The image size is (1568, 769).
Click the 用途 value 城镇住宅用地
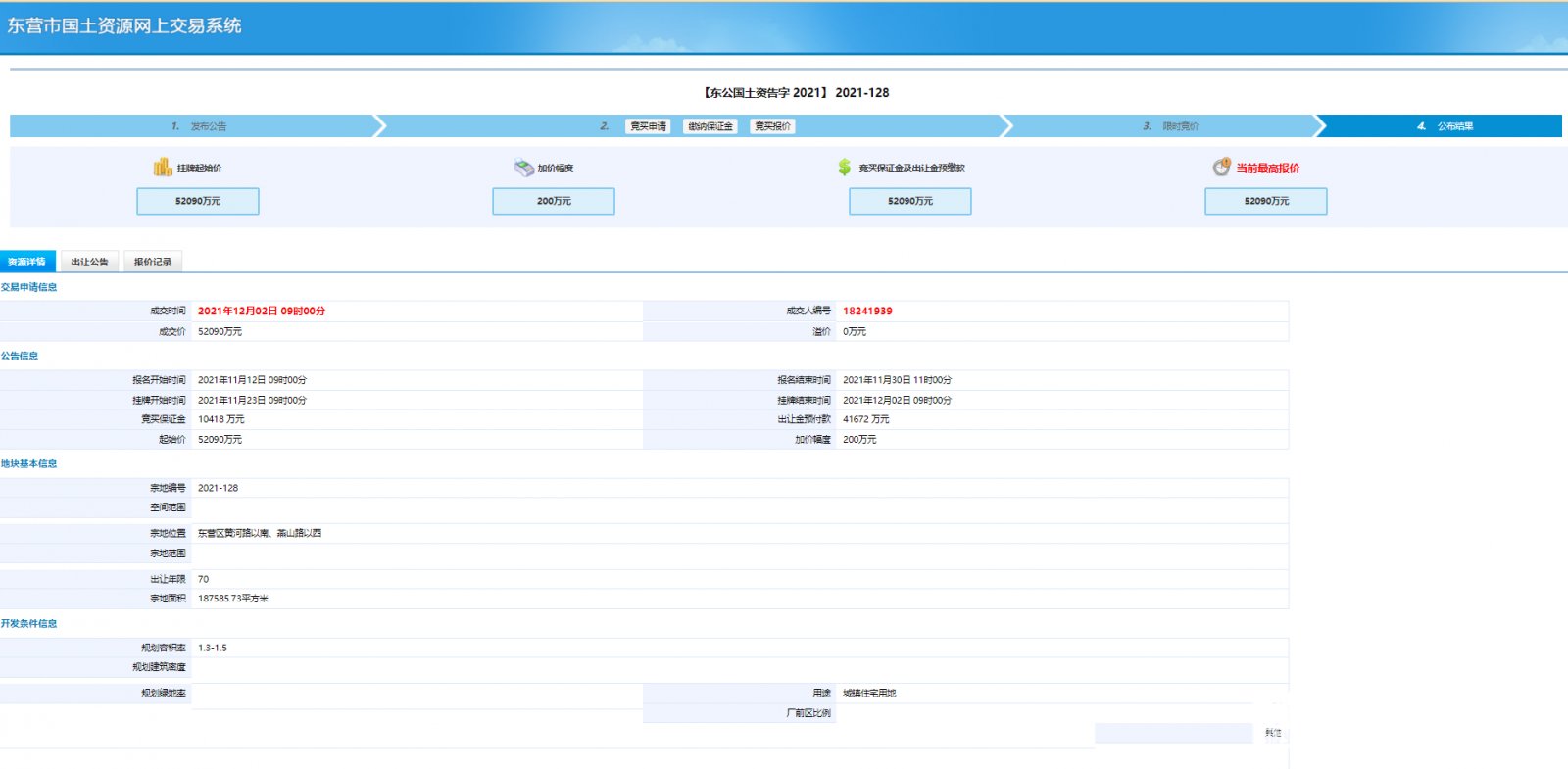869,693
